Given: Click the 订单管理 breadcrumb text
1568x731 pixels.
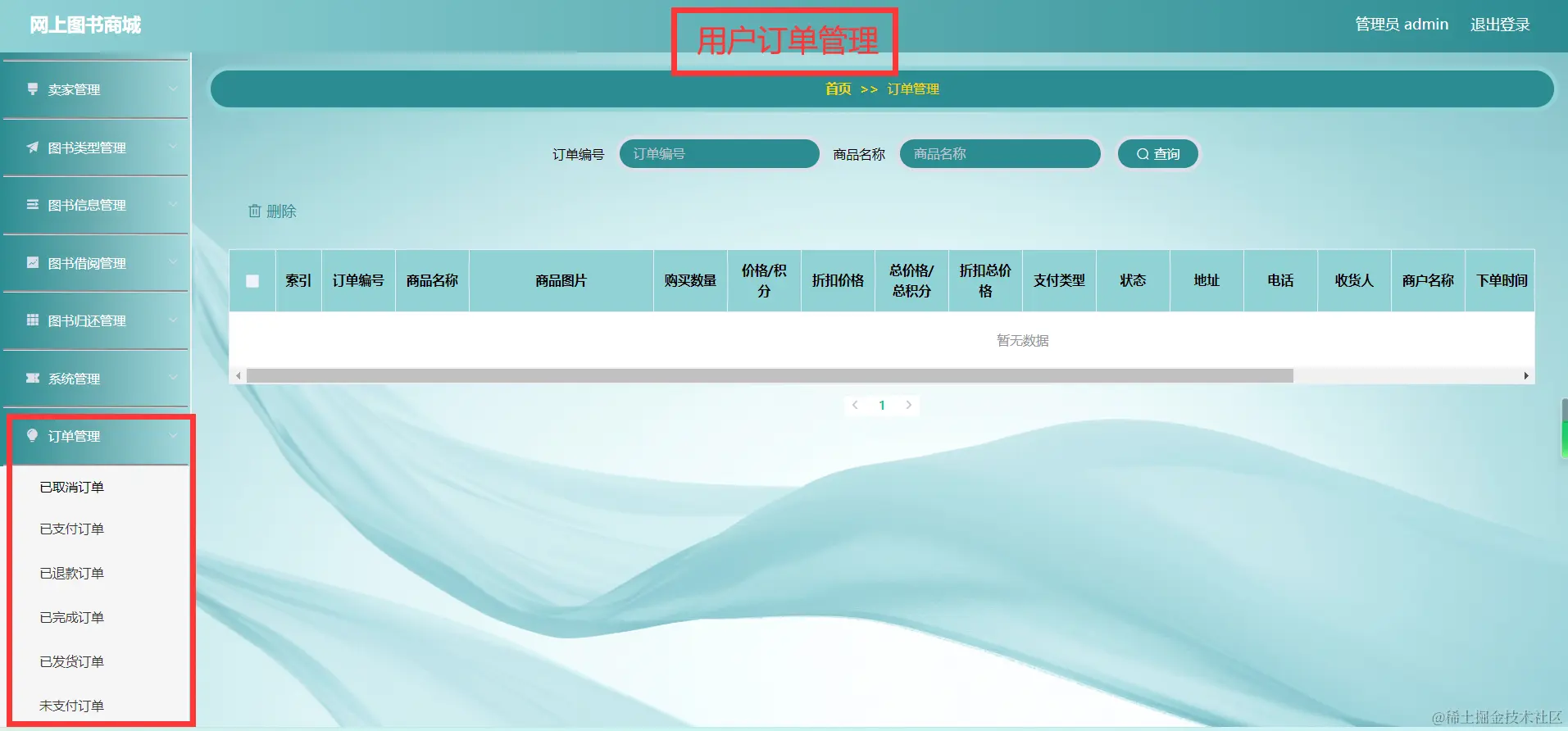Looking at the screenshot, I should [913, 89].
